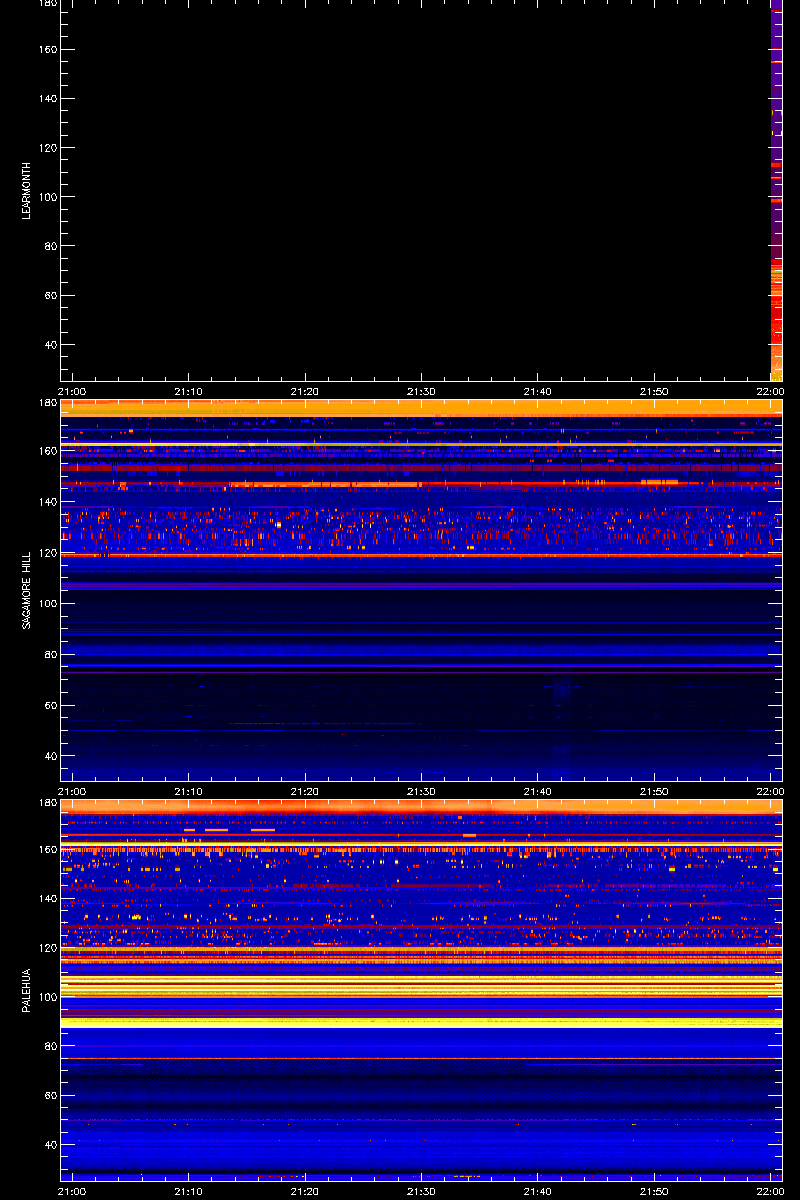Click 21:30 time label below Palehua panel
This screenshot has width=800, height=1200.
click(x=421, y=1192)
